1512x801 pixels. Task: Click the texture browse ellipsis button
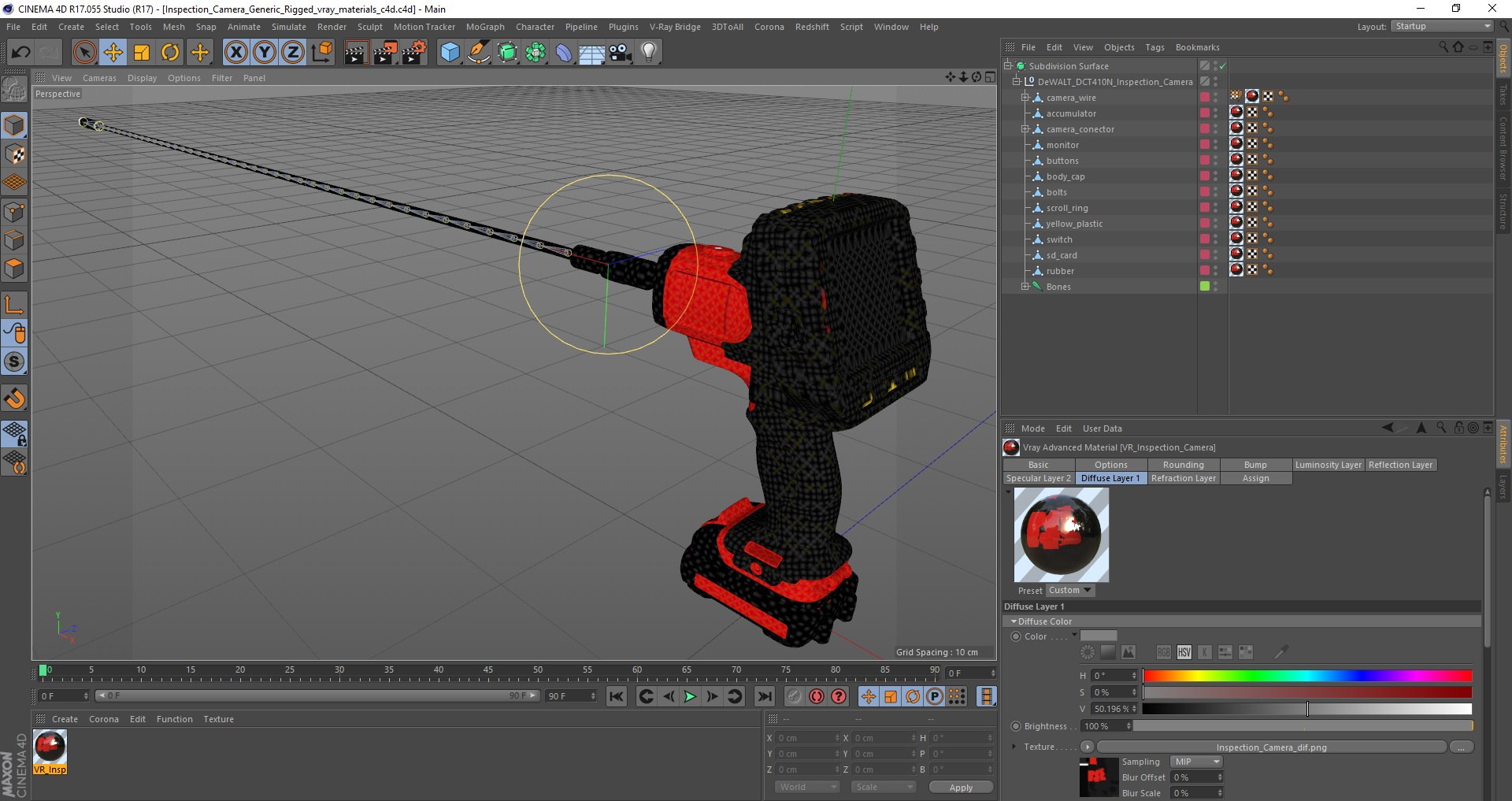1462,747
